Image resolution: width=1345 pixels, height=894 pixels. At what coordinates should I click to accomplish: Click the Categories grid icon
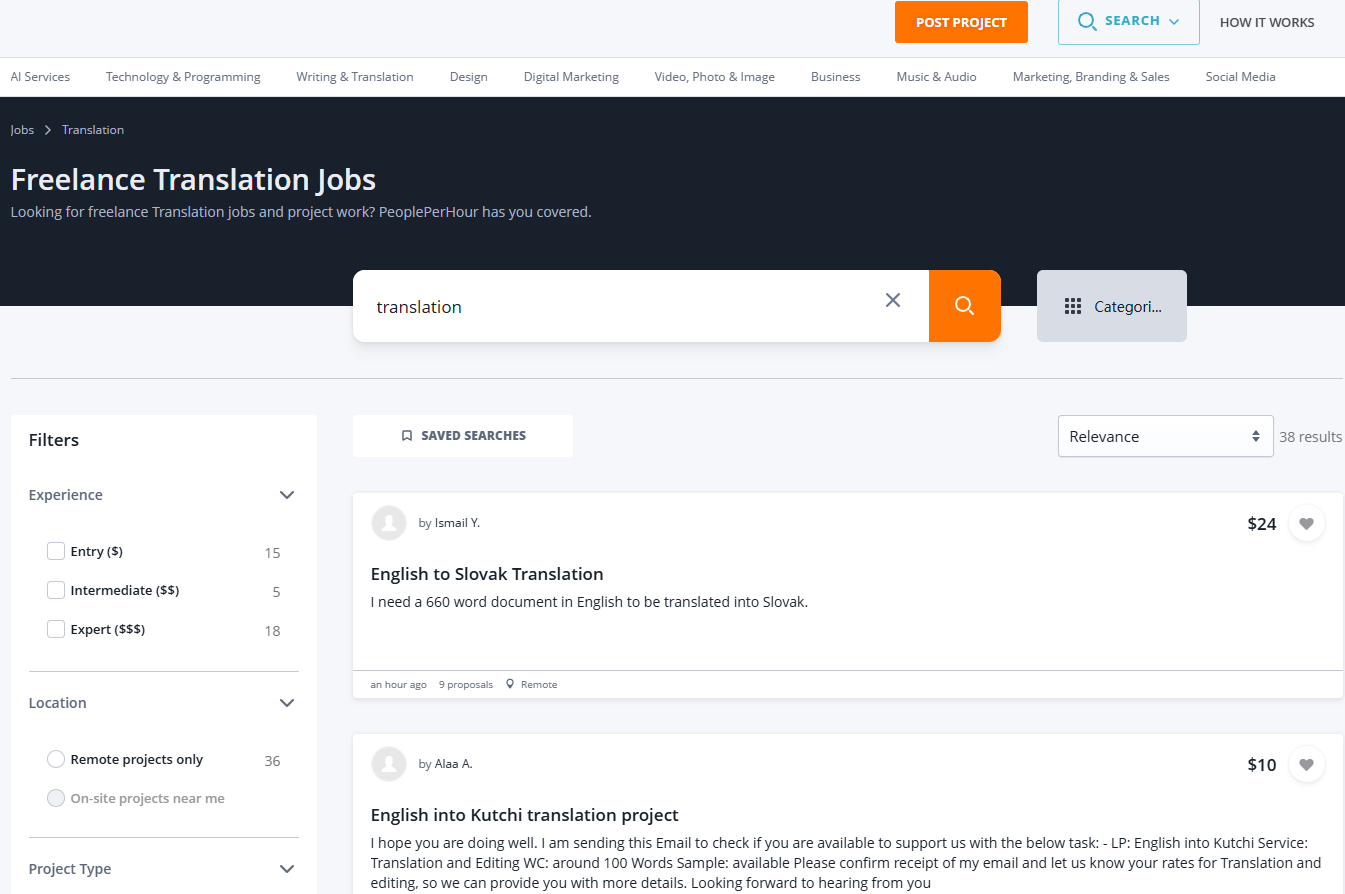(1073, 306)
